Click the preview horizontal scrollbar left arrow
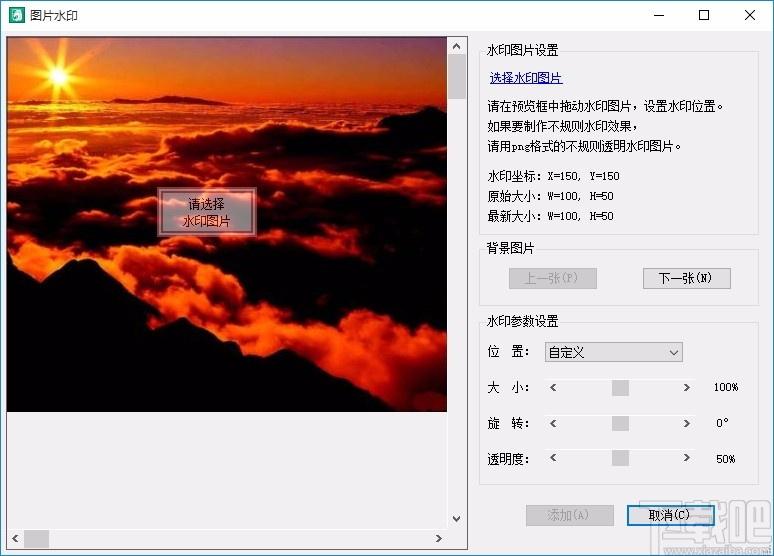Screen dimensions: 774x556 15,538
